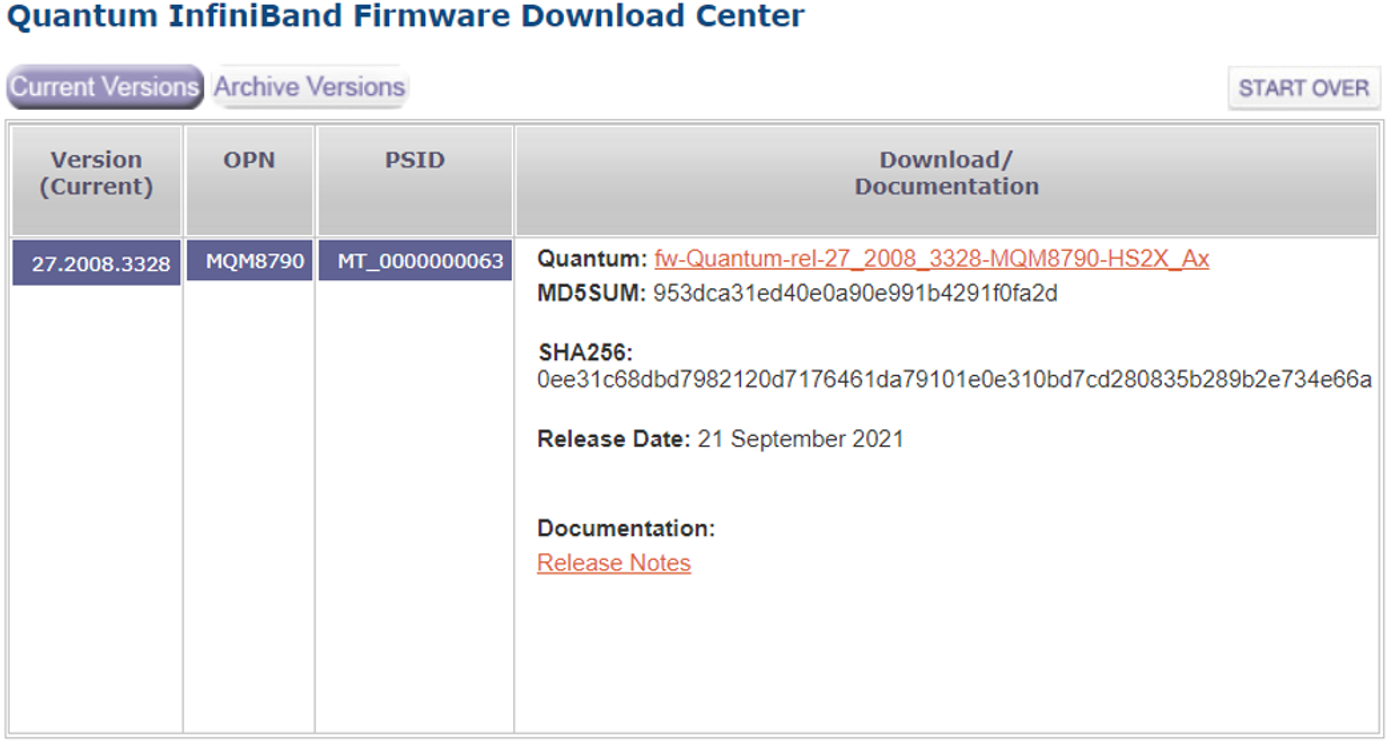This screenshot has height=743, width=1389.
Task: Switch to the Current Versions tab
Action: coord(105,87)
